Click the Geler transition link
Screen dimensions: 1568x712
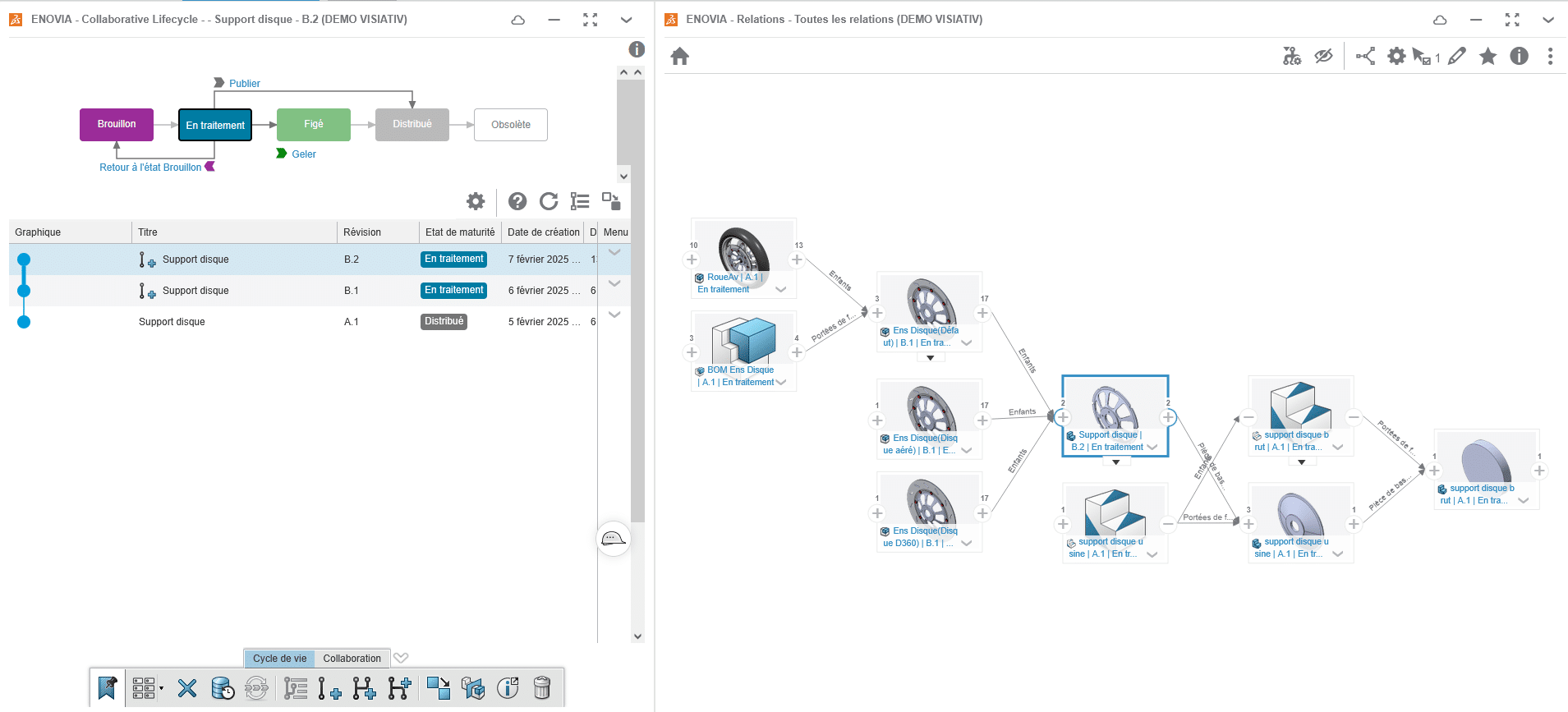coord(304,154)
